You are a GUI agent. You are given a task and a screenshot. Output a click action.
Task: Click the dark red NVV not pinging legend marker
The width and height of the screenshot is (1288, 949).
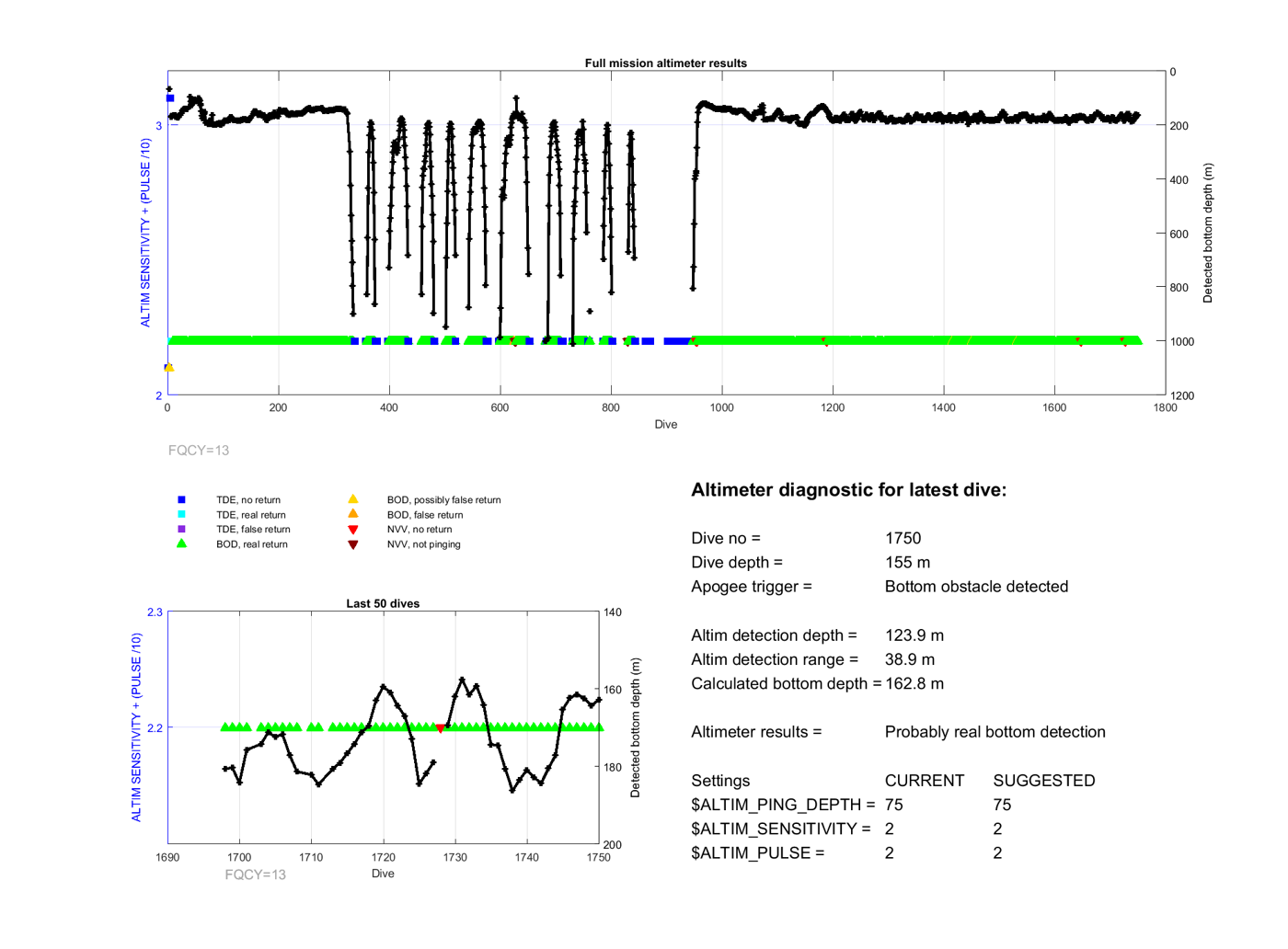point(352,544)
